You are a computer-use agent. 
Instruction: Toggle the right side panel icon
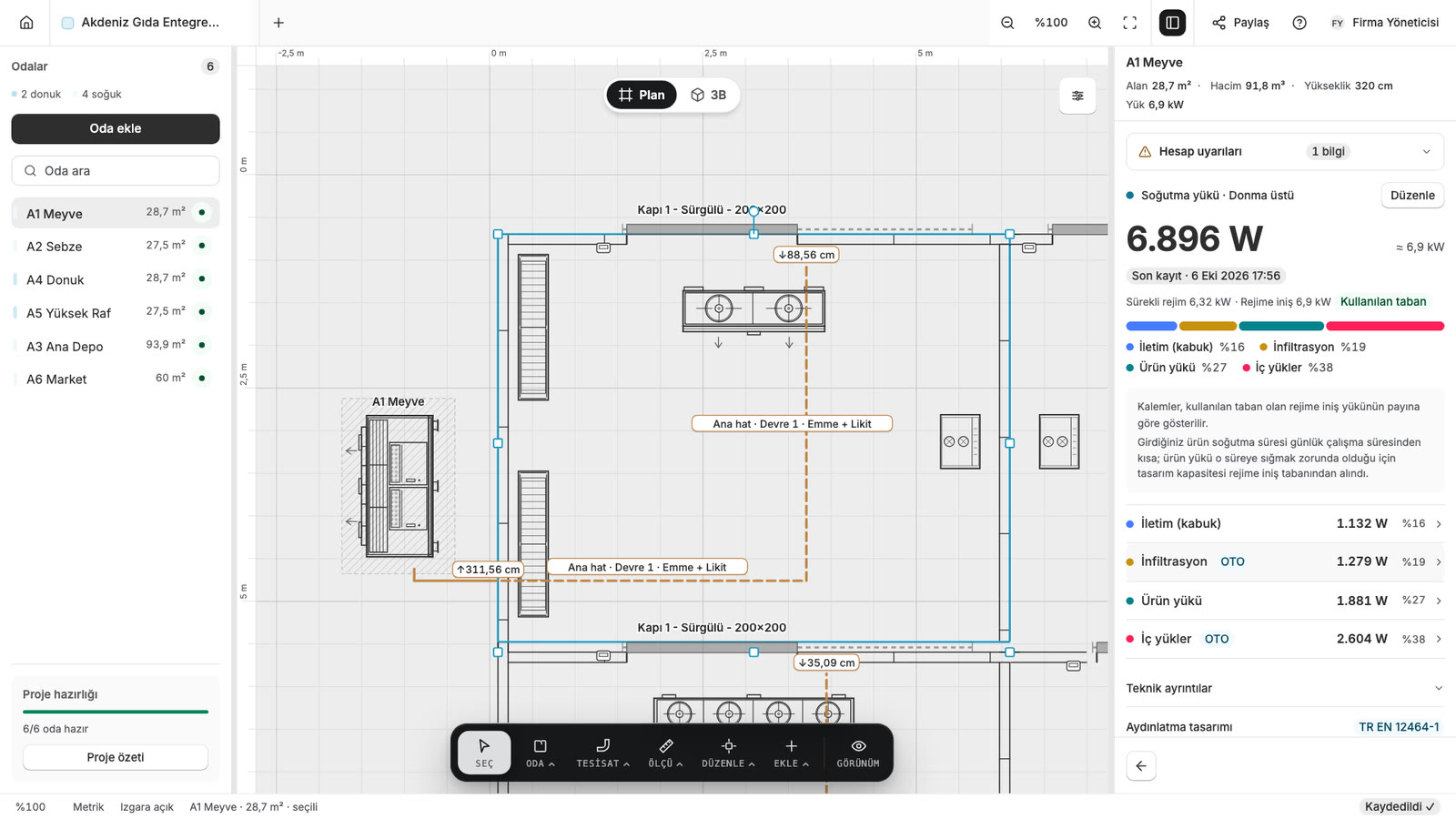click(x=1172, y=23)
